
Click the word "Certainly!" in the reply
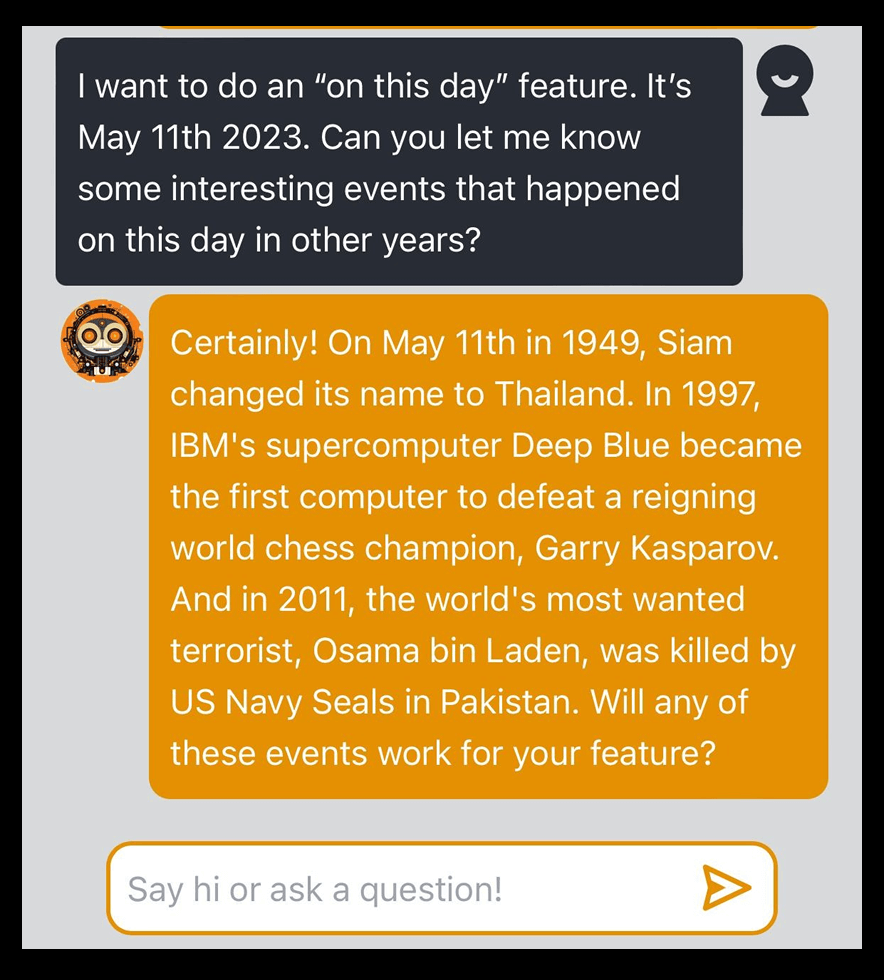tap(245, 343)
